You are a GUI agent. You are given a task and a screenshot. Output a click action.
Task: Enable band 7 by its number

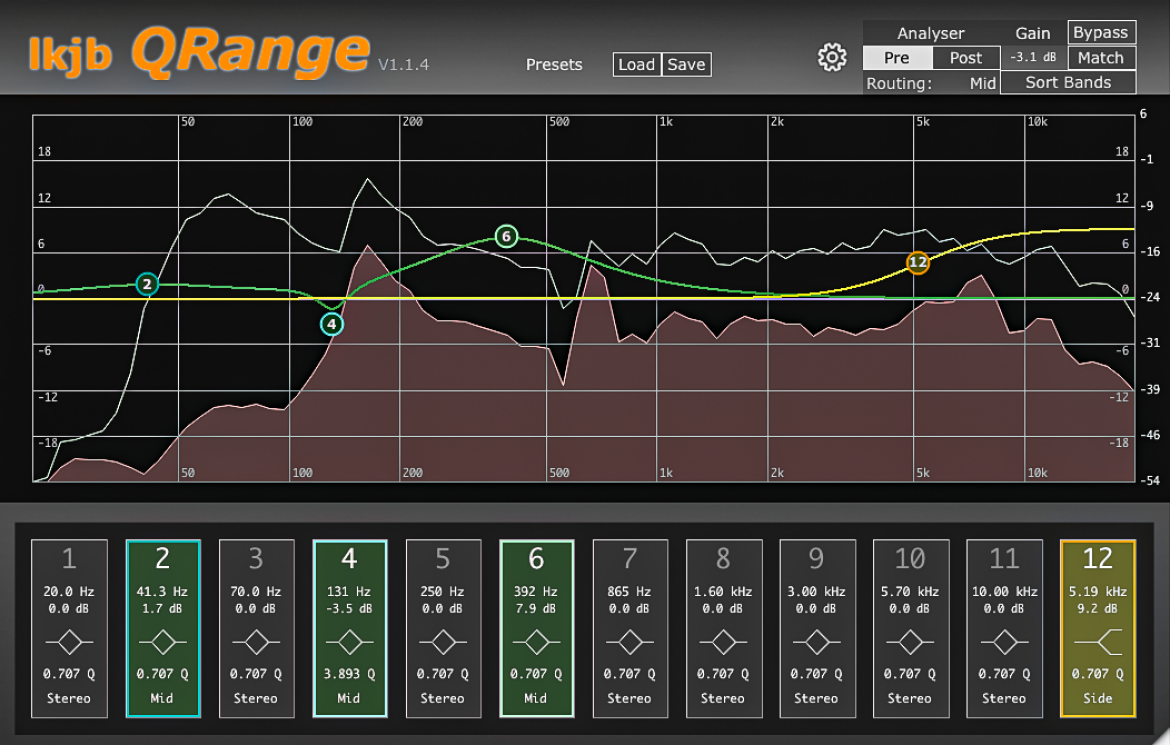click(x=630, y=558)
